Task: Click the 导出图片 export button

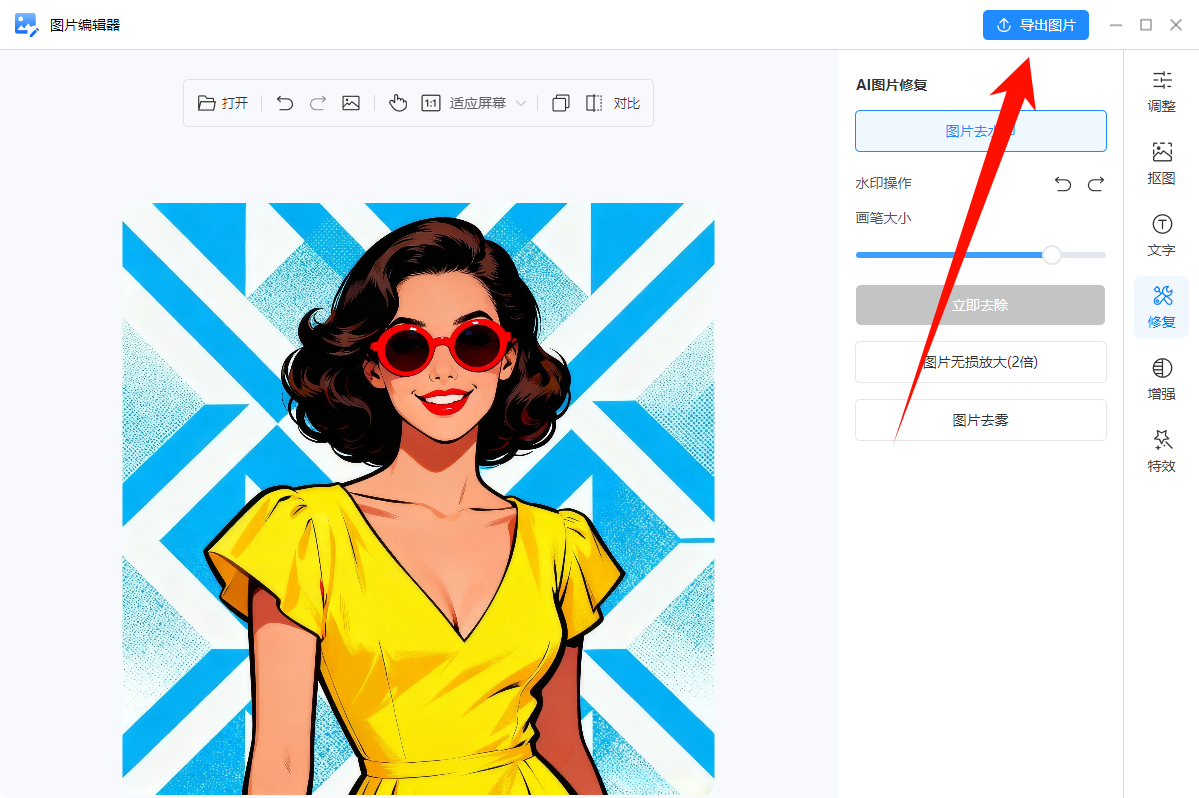Action: point(1035,25)
